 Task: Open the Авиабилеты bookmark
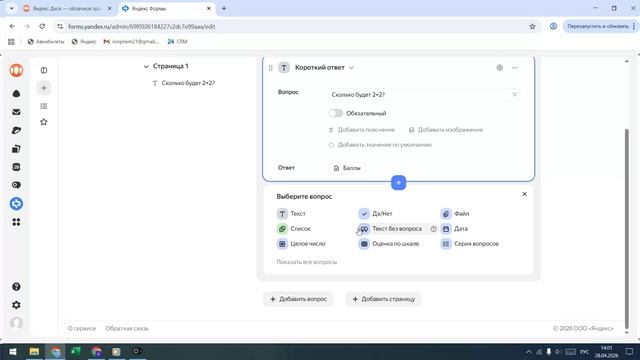coord(46,42)
